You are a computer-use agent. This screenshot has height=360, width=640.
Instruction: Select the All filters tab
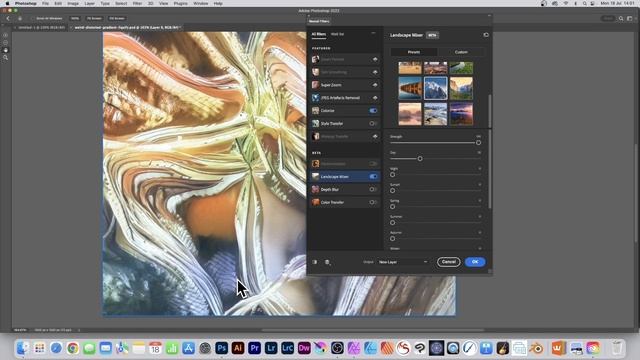pyautogui.click(x=319, y=34)
